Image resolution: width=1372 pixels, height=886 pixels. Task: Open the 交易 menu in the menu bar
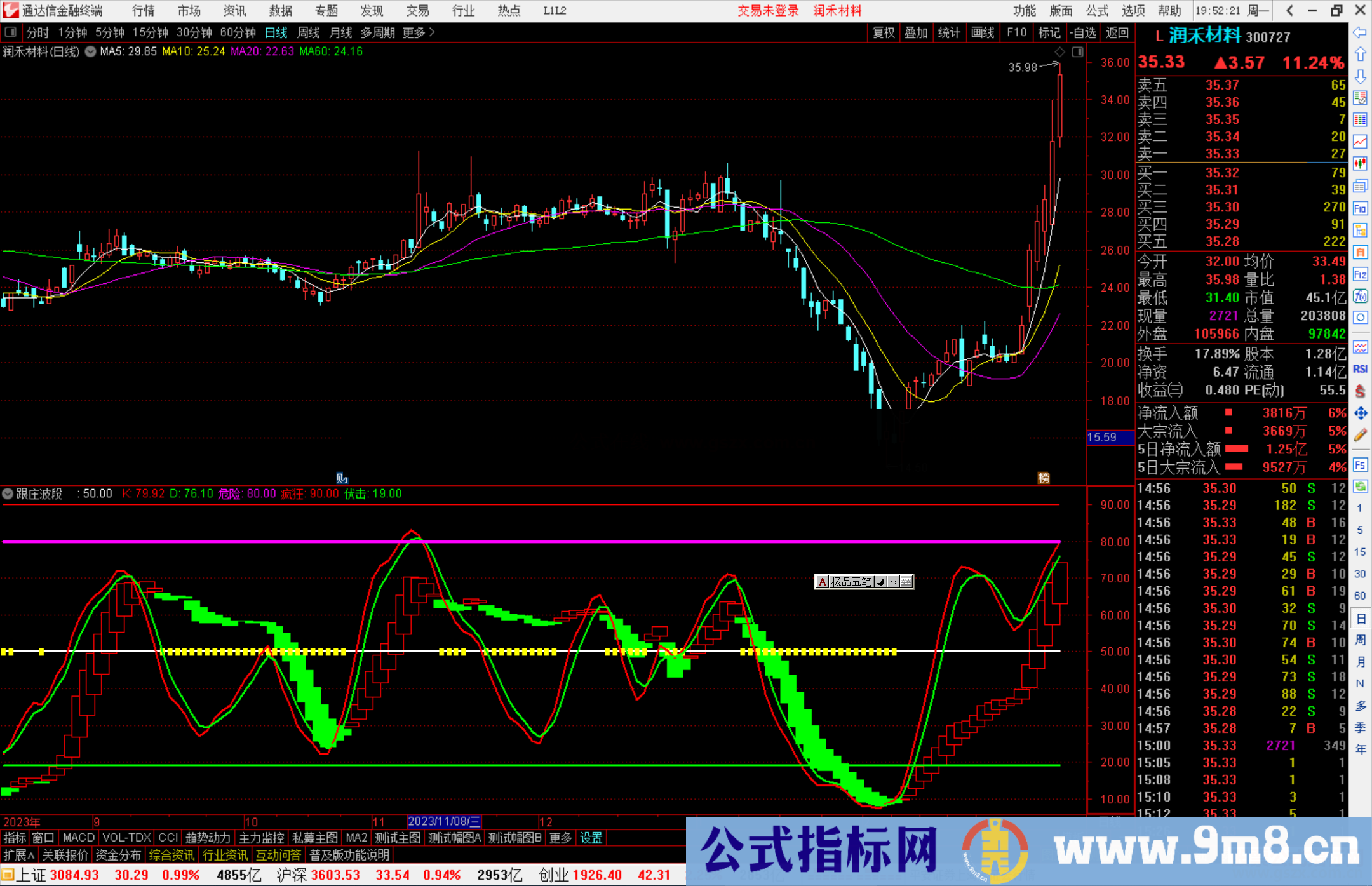(417, 10)
